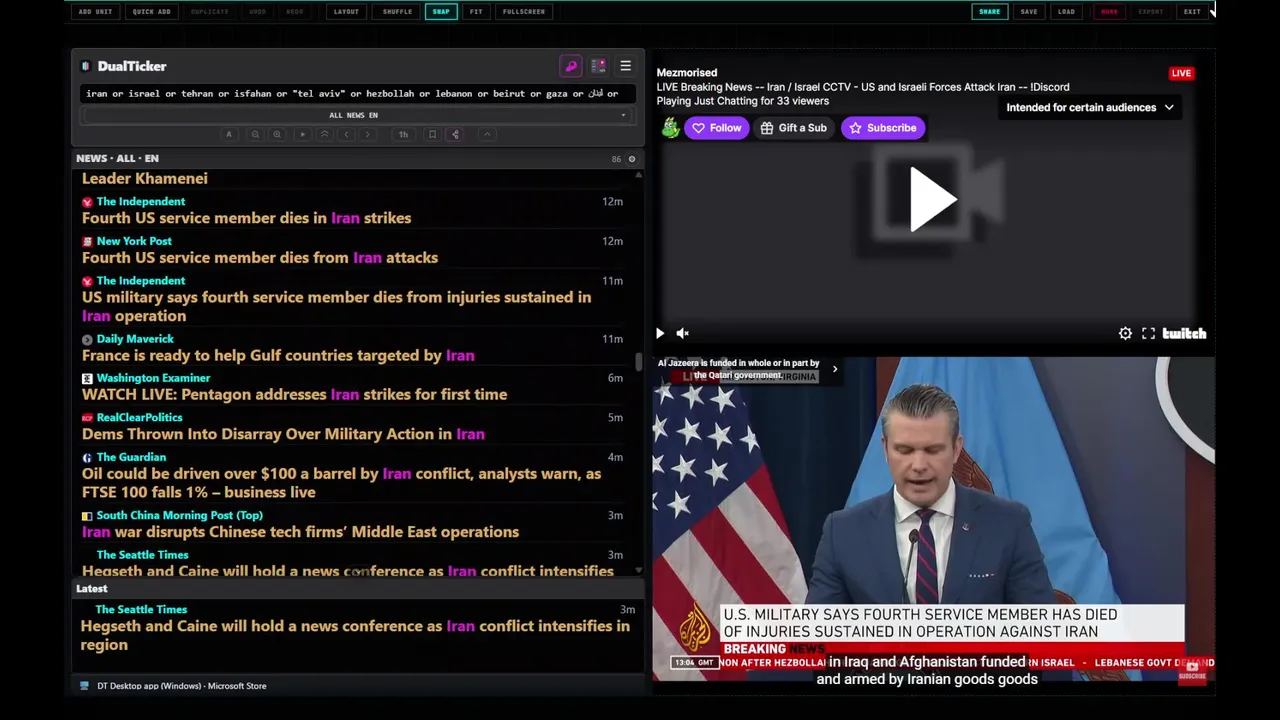1280x720 pixels.
Task: Click scroll down arrow of news list
Action: [x=638, y=570]
